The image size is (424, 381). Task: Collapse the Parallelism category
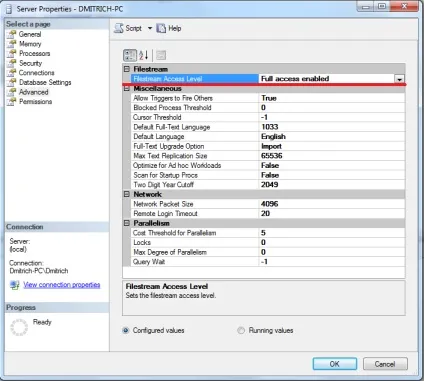pyautogui.click(x=127, y=223)
